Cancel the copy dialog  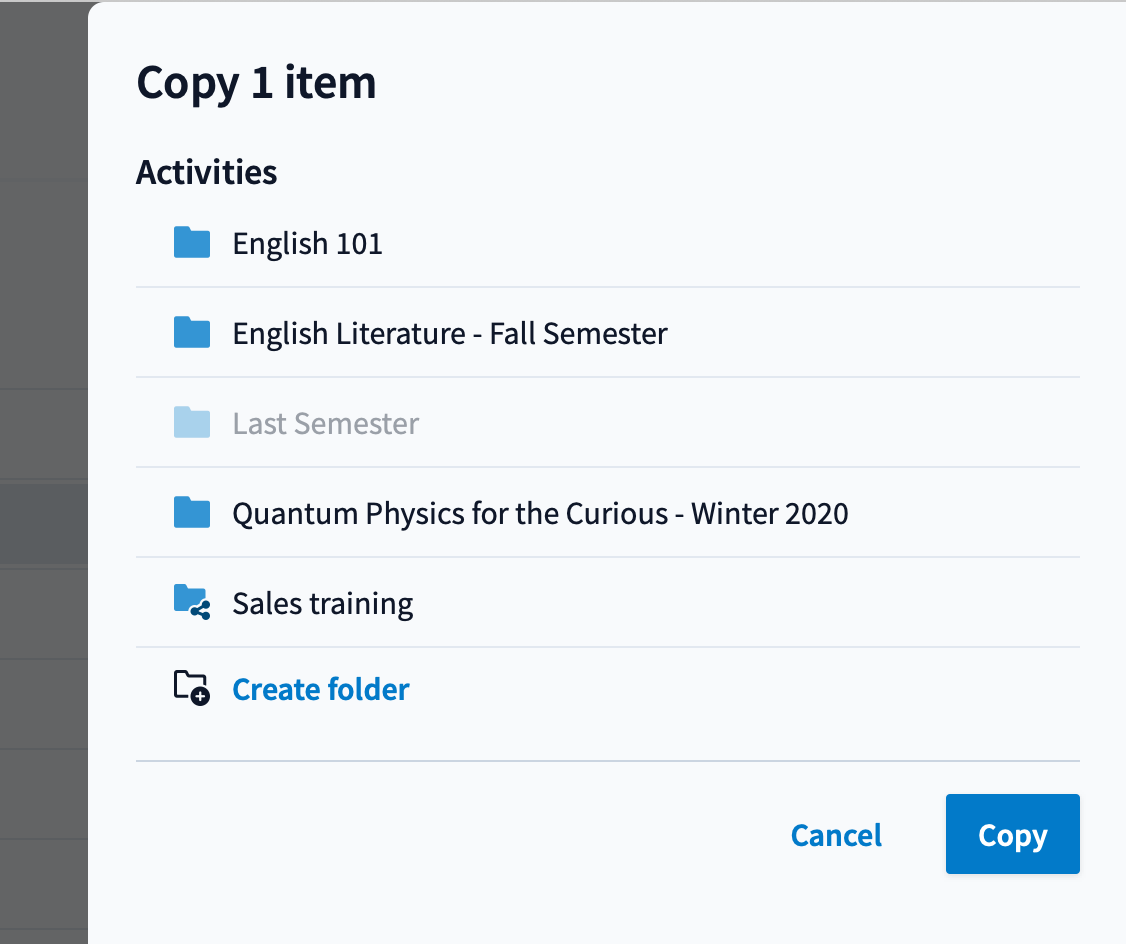[x=836, y=835]
